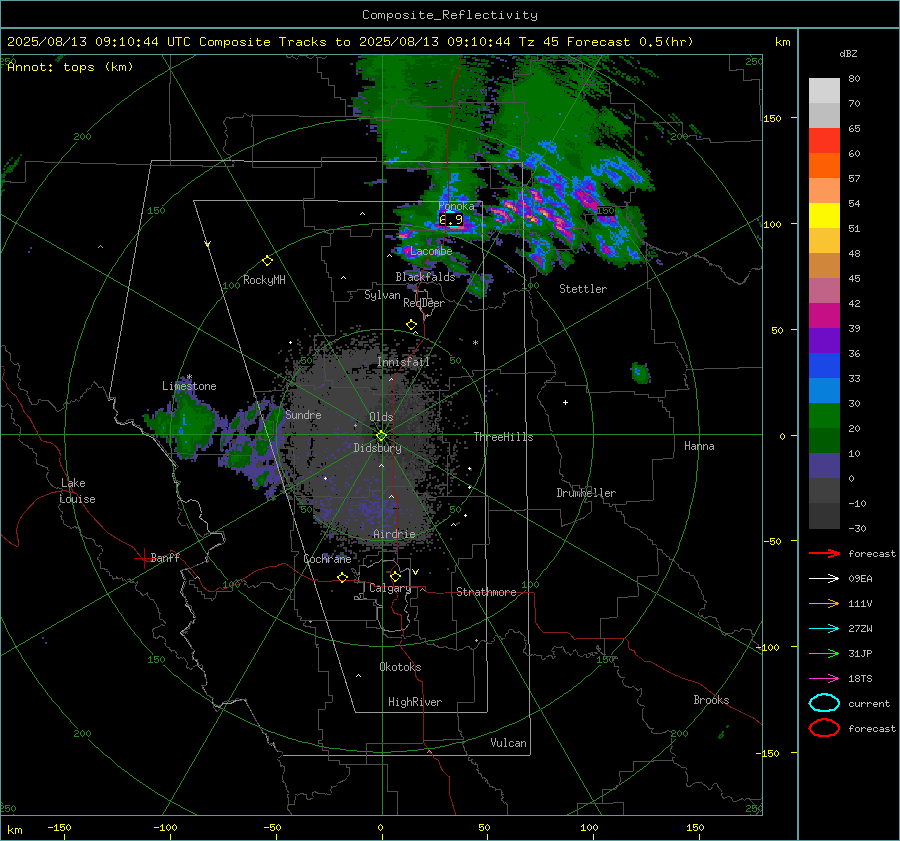
Task: Click the Cochrane label
Action: coord(327,559)
